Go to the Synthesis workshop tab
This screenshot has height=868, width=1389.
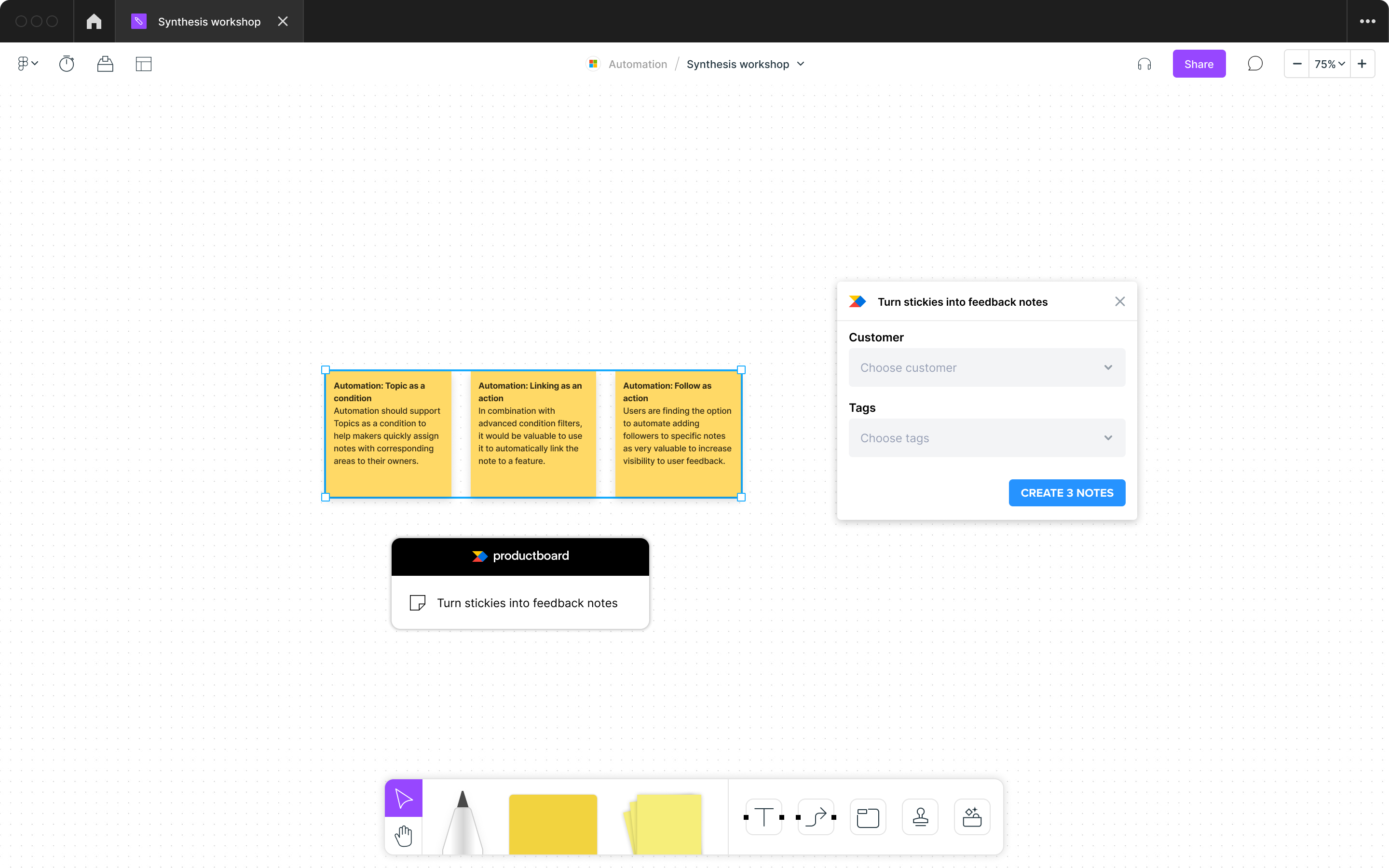tap(209, 21)
